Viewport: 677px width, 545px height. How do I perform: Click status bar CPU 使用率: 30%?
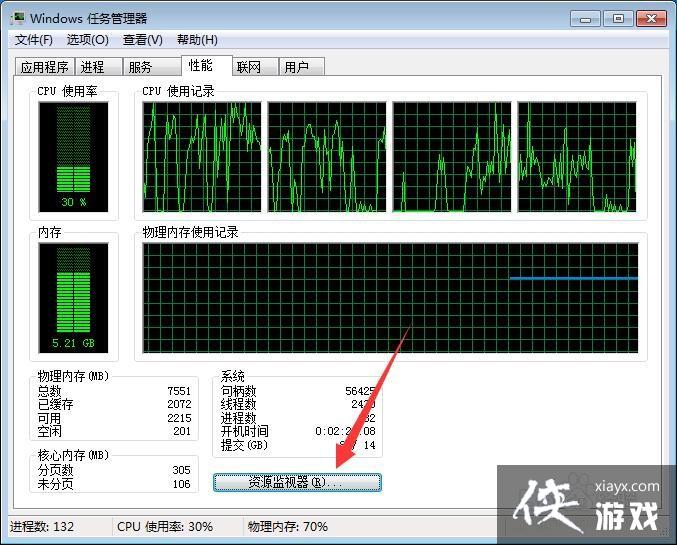tap(165, 527)
